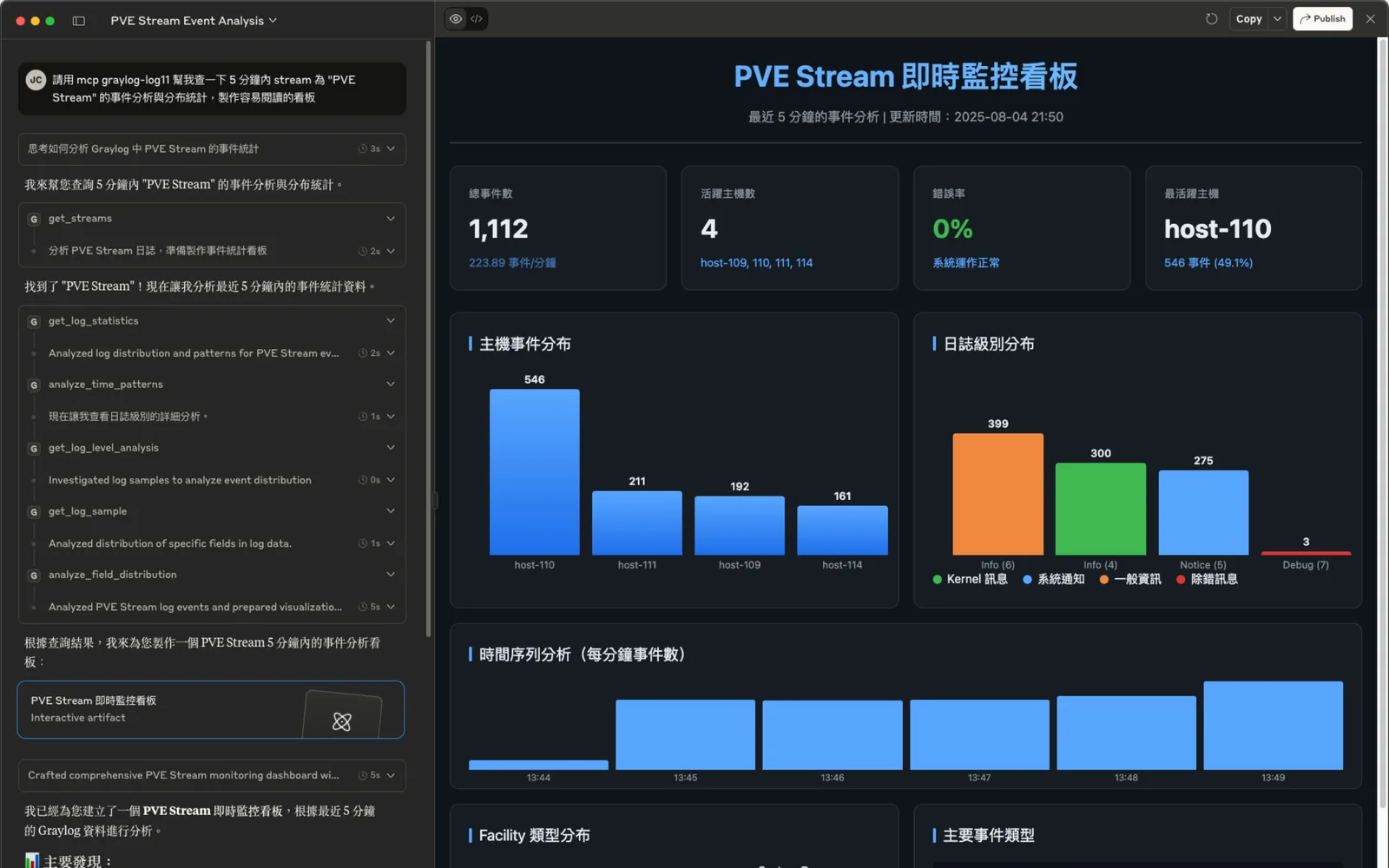The width and height of the screenshot is (1389, 868).
Task: Click the host-110 bar in host chart
Action: click(x=534, y=472)
